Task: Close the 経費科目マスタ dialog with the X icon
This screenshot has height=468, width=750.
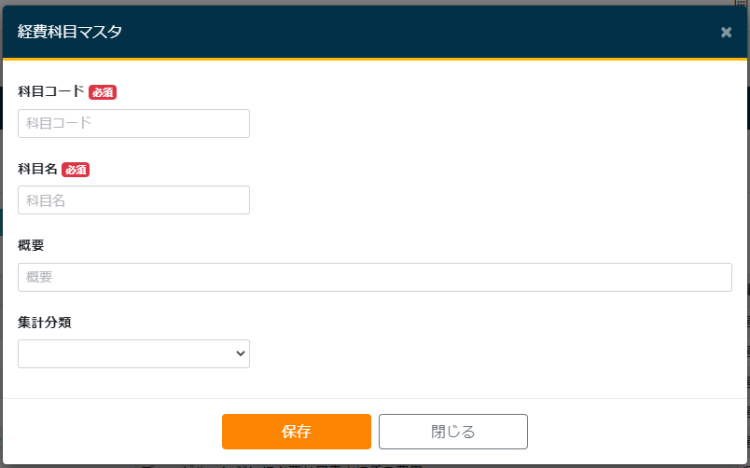Action: (726, 32)
